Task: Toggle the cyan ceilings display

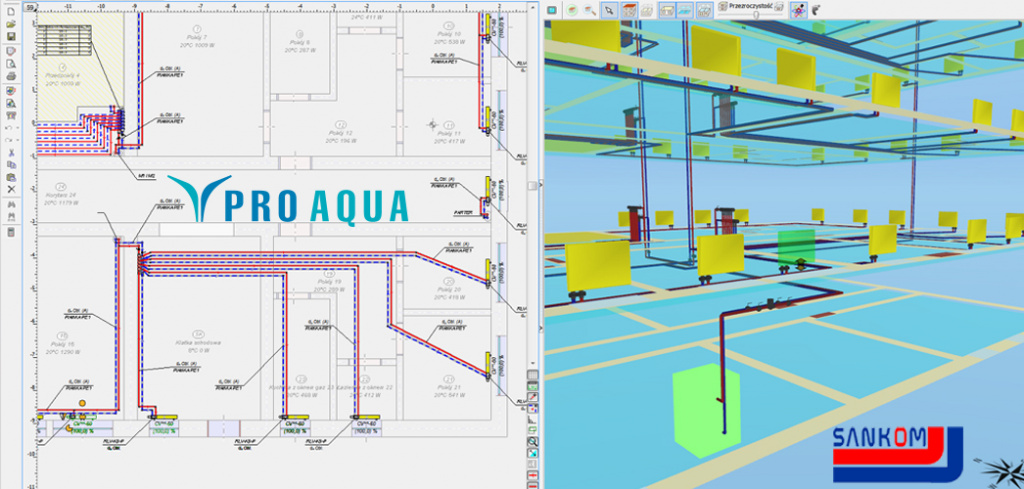Action: coord(685,10)
